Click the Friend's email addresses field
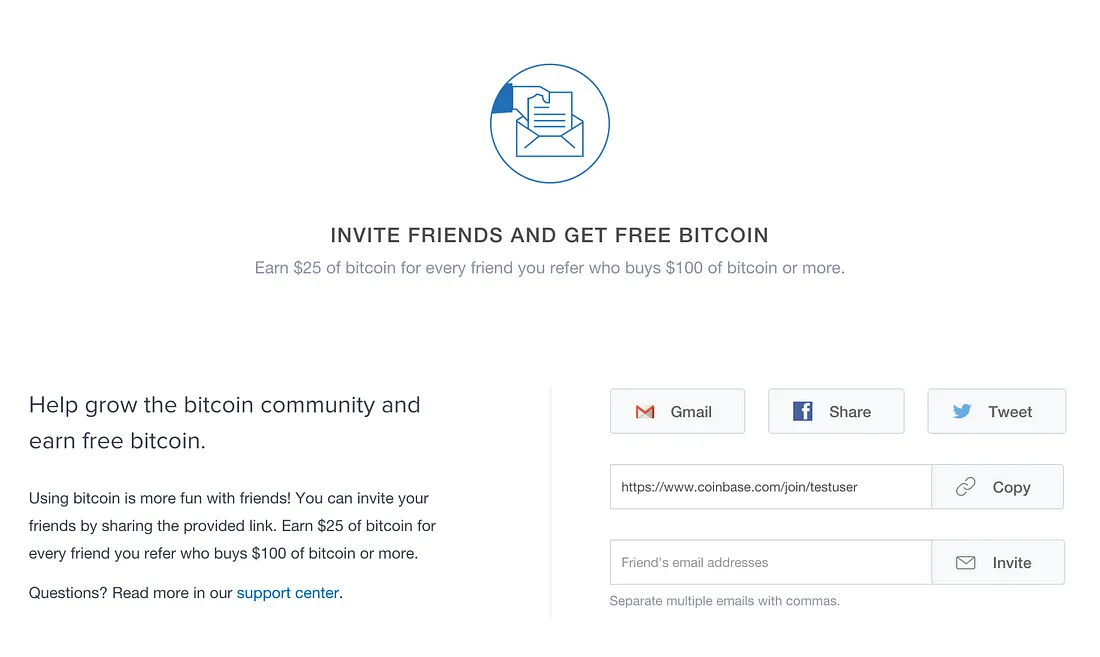Image resolution: width=1100 pixels, height=657 pixels. click(x=770, y=562)
